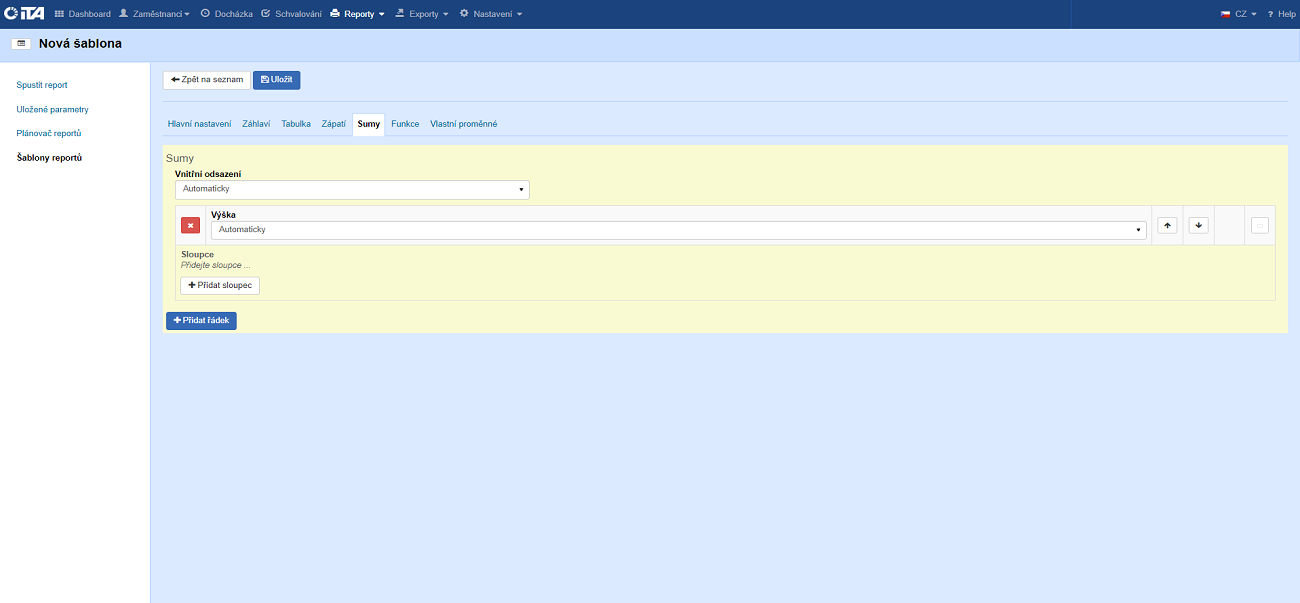This screenshot has height=603, width=1300.
Task: Delete the row with the red X button
Action: click(x=190, y=225)
